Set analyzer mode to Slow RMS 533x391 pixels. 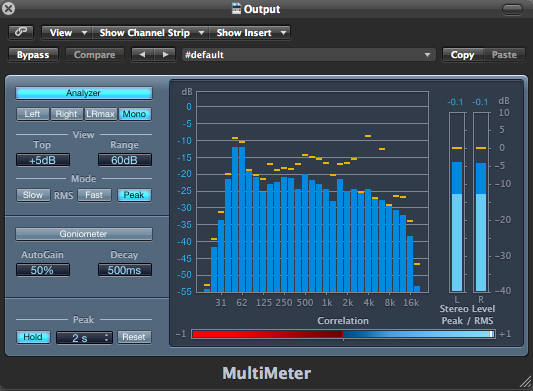(x=33, y=195)
